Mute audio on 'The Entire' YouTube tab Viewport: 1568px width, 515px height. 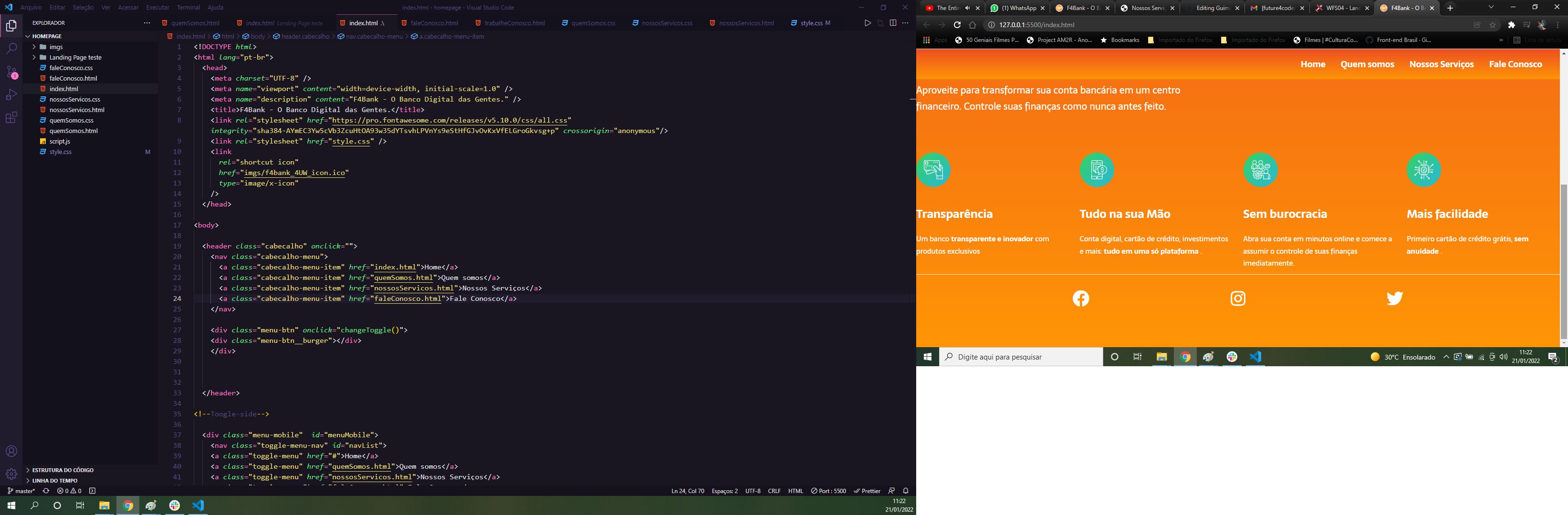pos(967,8)
